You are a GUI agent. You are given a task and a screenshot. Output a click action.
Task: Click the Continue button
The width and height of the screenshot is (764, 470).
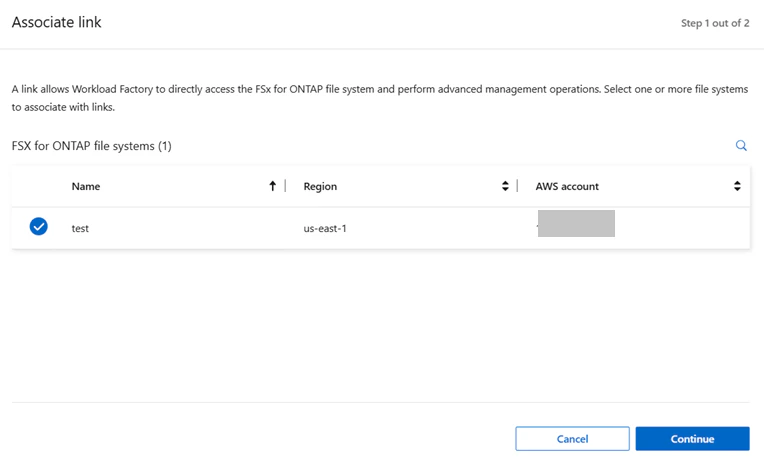click(x=692, y=439)
